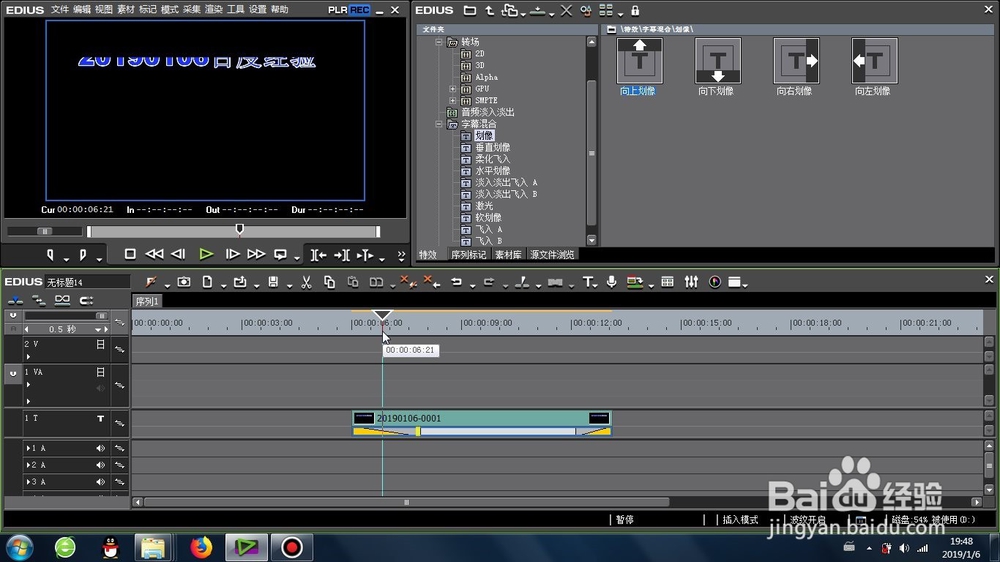
Task: Expand more player buttons chevron
Action: point(401,255)
